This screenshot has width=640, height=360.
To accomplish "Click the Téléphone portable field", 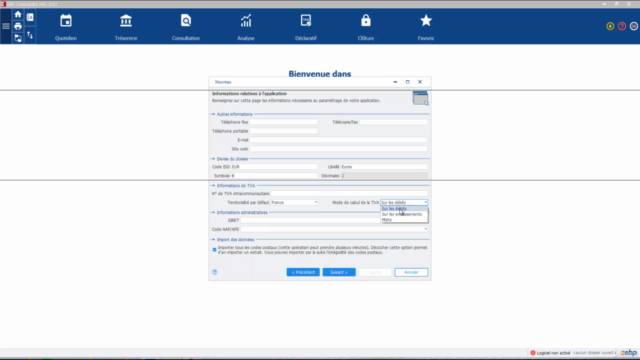I will (x=284, y=131).
